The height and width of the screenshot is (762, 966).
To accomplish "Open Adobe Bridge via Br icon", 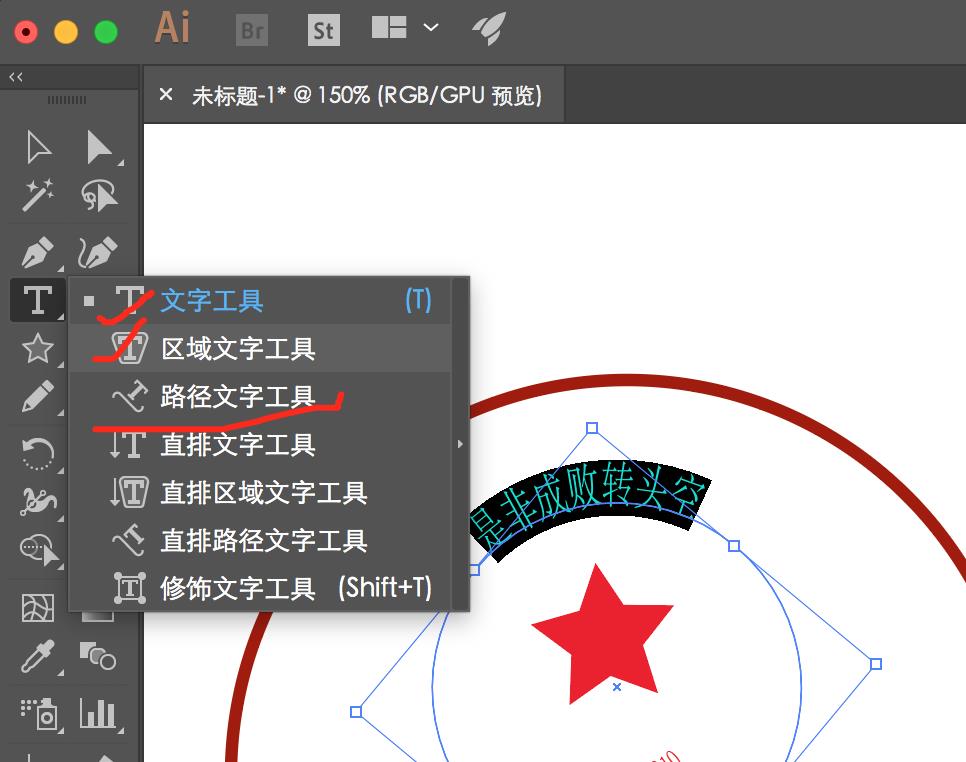I will pos(252,30).
